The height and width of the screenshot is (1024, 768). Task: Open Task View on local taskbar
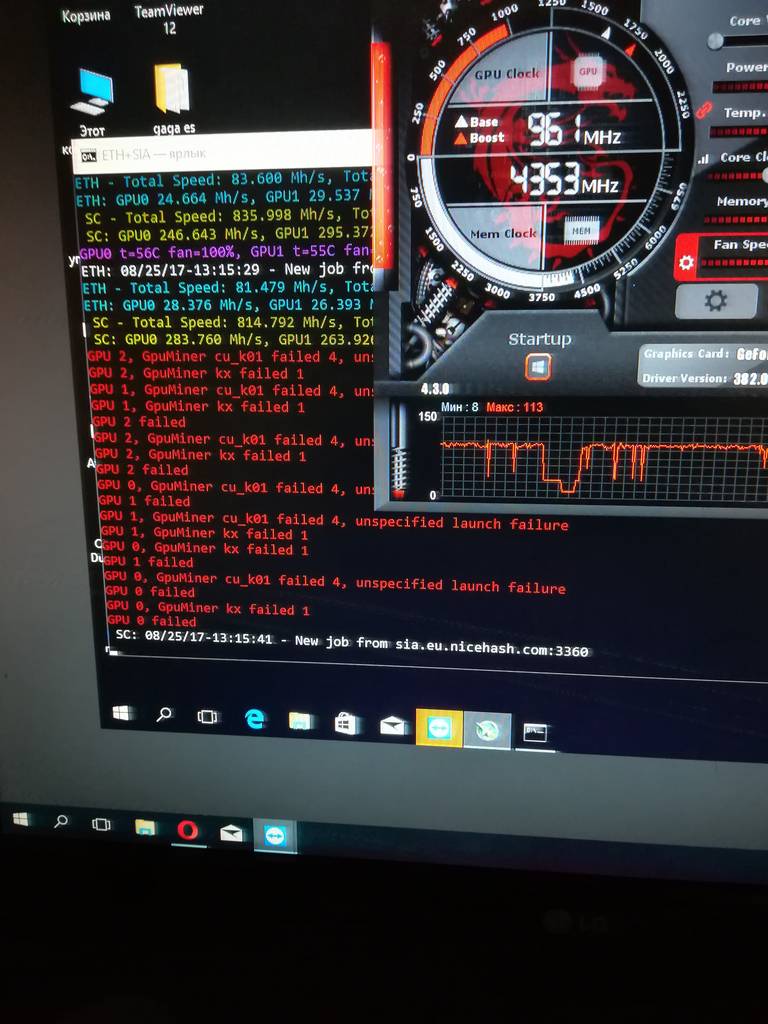[101, 824]
